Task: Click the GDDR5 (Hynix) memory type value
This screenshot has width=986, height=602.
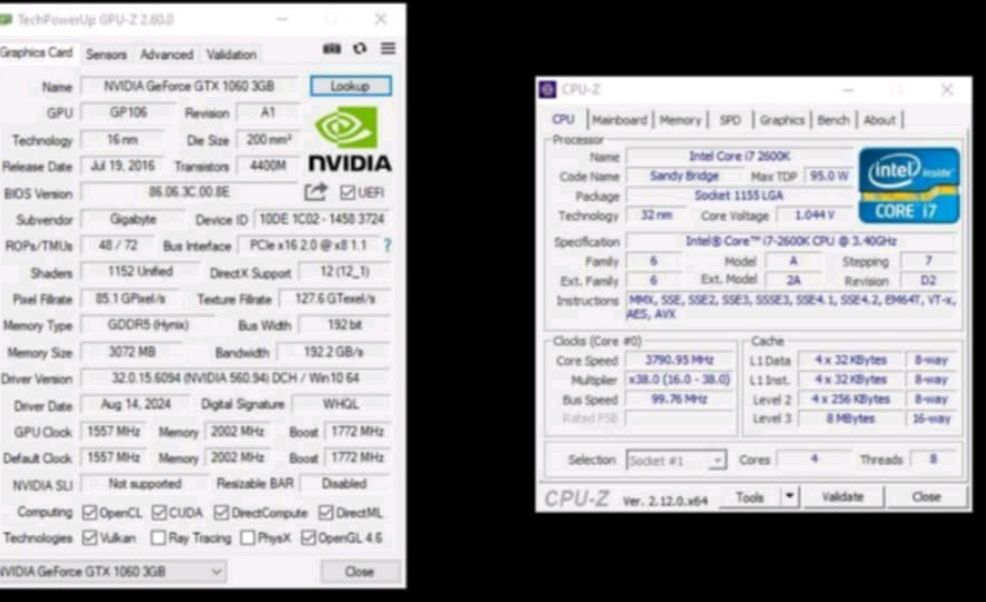Action: pos(148,325)
